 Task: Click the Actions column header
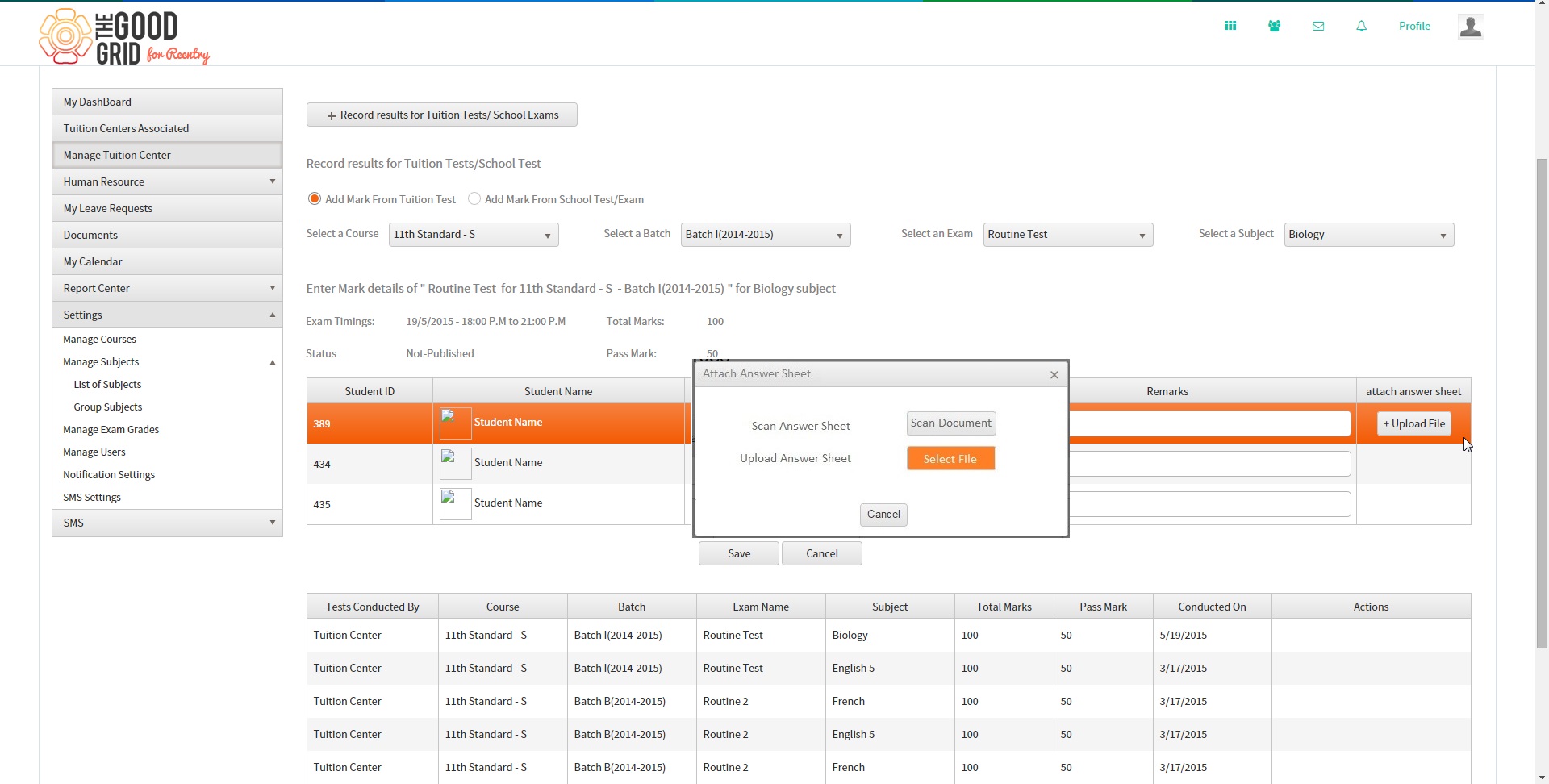tap(1371, 607)
